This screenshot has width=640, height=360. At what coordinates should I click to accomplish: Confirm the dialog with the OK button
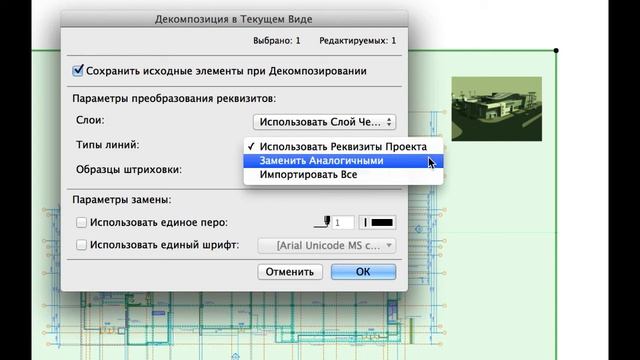(363, 272)
